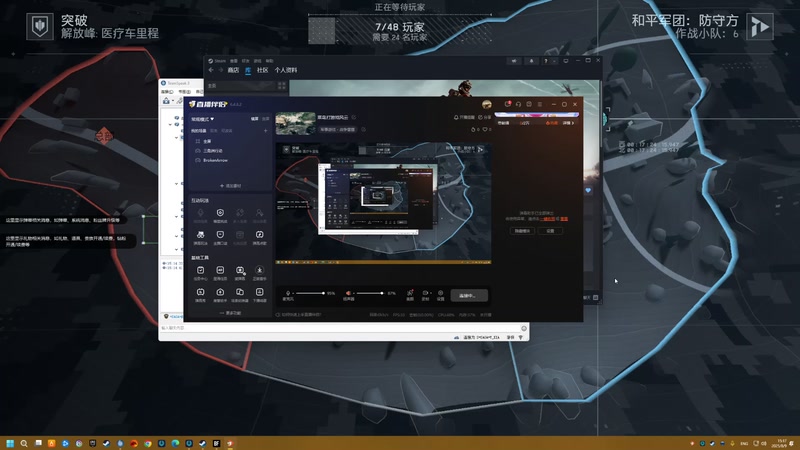
Task: Mute the speaker icon
Action: [348, 293]
